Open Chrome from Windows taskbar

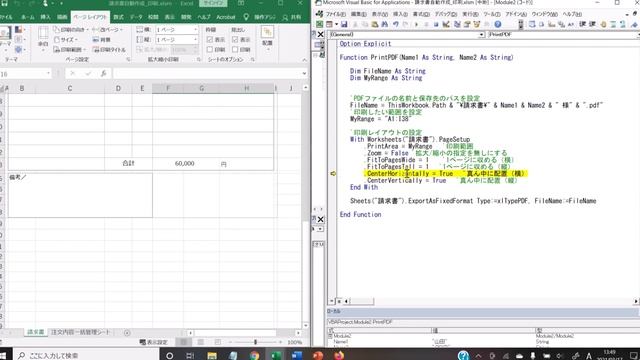(x=254, y=356)
